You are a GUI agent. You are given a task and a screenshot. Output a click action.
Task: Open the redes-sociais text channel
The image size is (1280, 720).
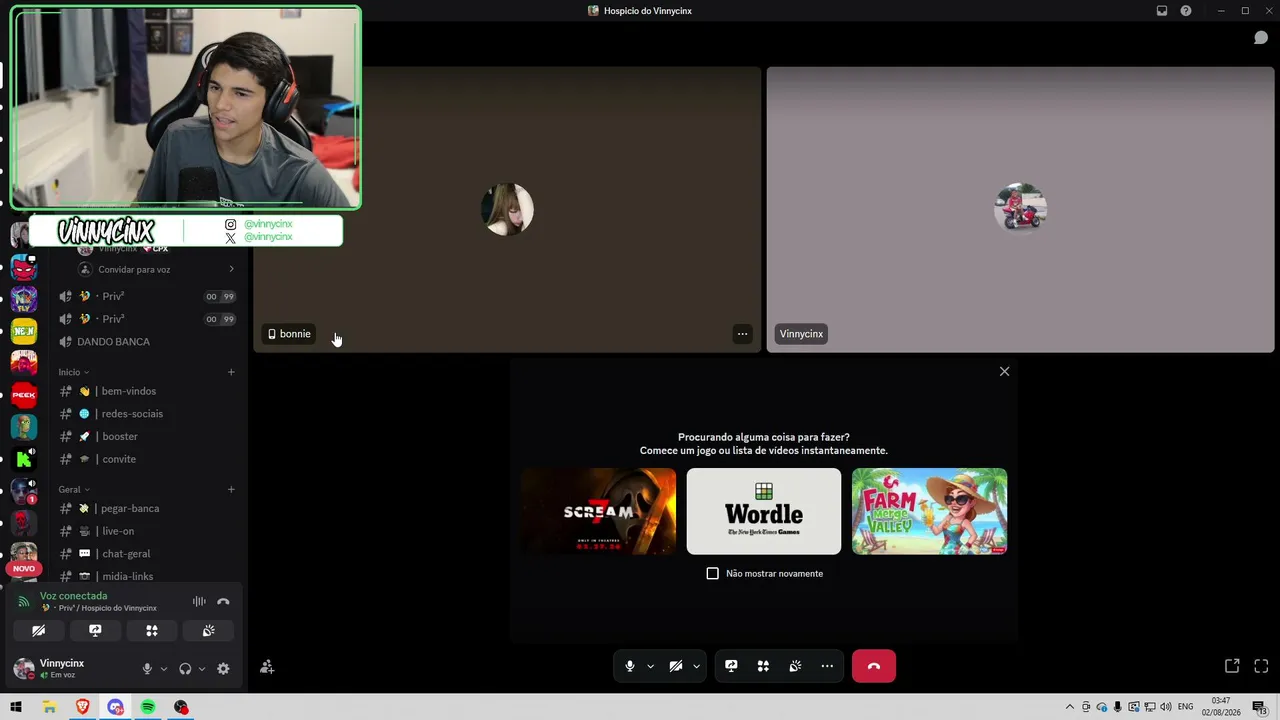click(146, 414)
